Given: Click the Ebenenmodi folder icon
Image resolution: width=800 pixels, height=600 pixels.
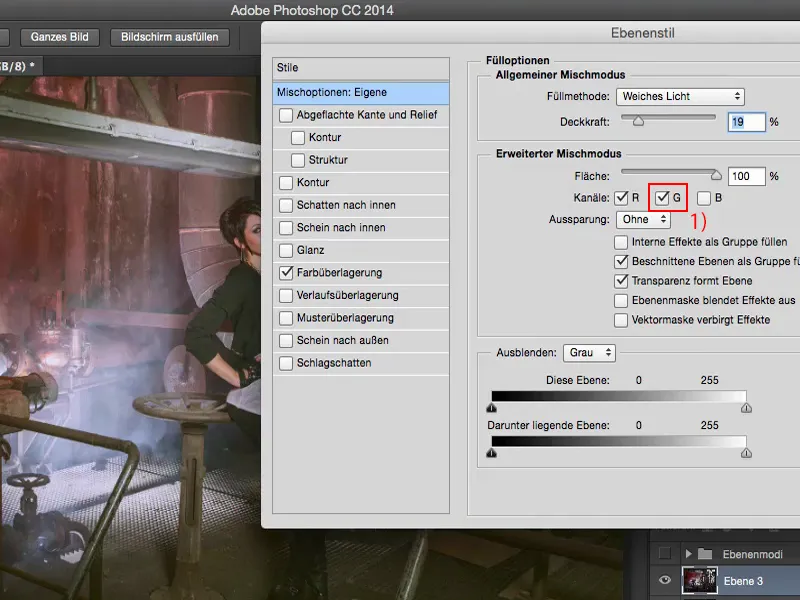Looking at the screenshot, I should (705, 554).
